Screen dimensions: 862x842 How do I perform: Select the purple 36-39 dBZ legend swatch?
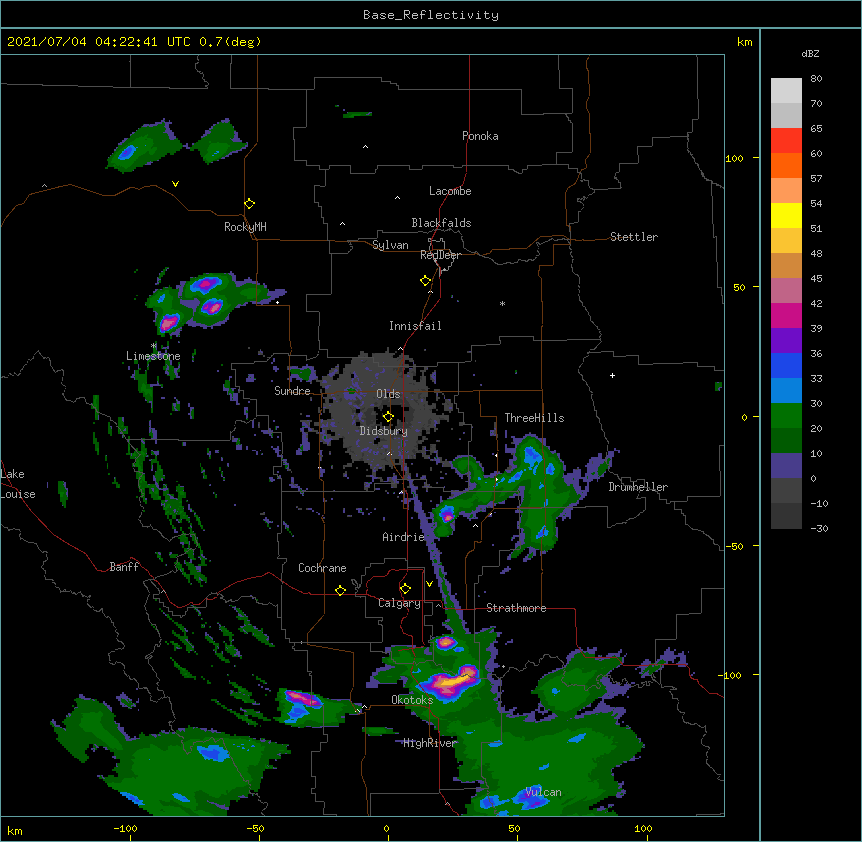tap(786, 340)
